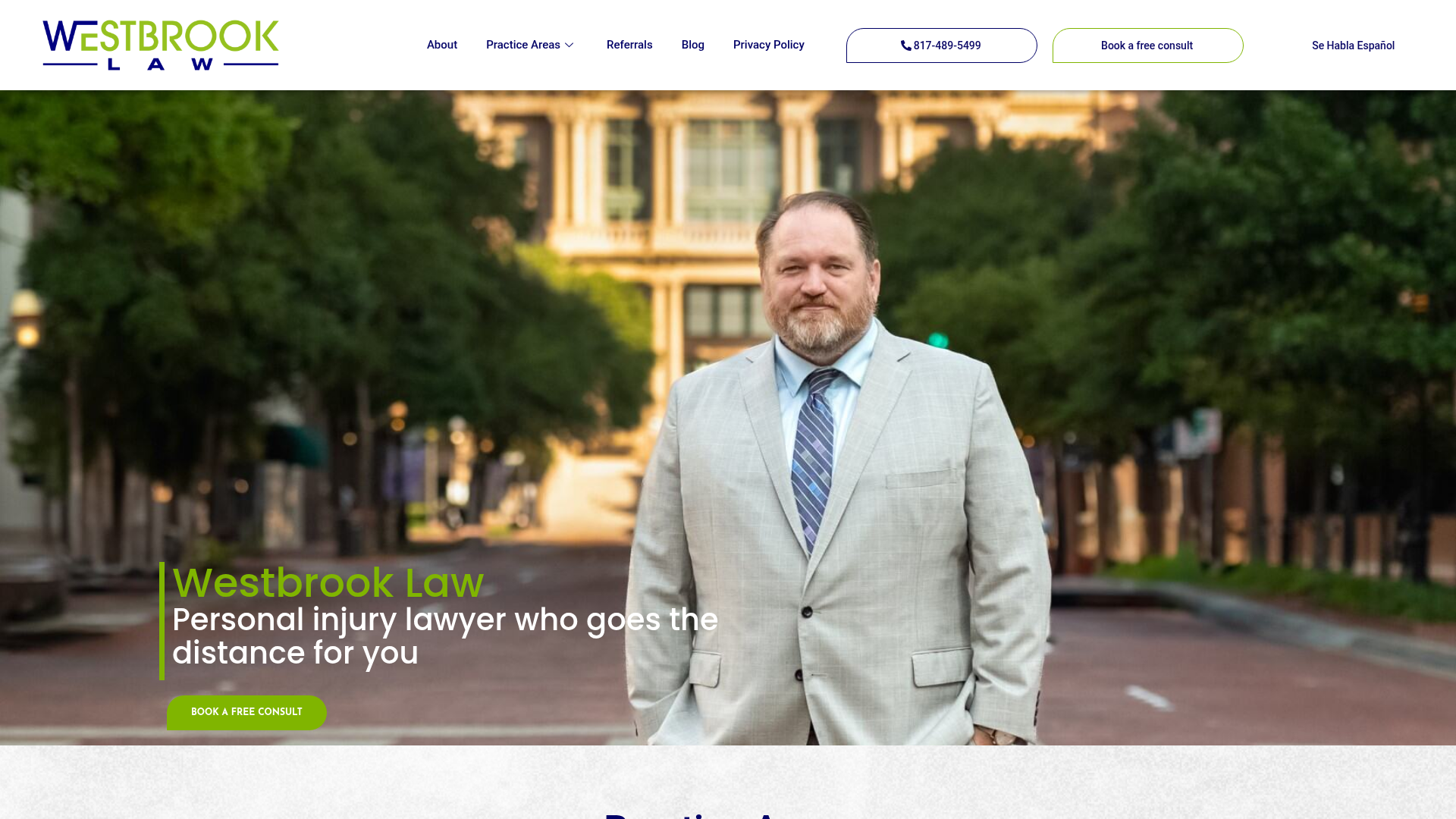The width and height of the screenshot is (1456, 819).
Task: Click the Westbrook Law logo
Action: [161, 45]
